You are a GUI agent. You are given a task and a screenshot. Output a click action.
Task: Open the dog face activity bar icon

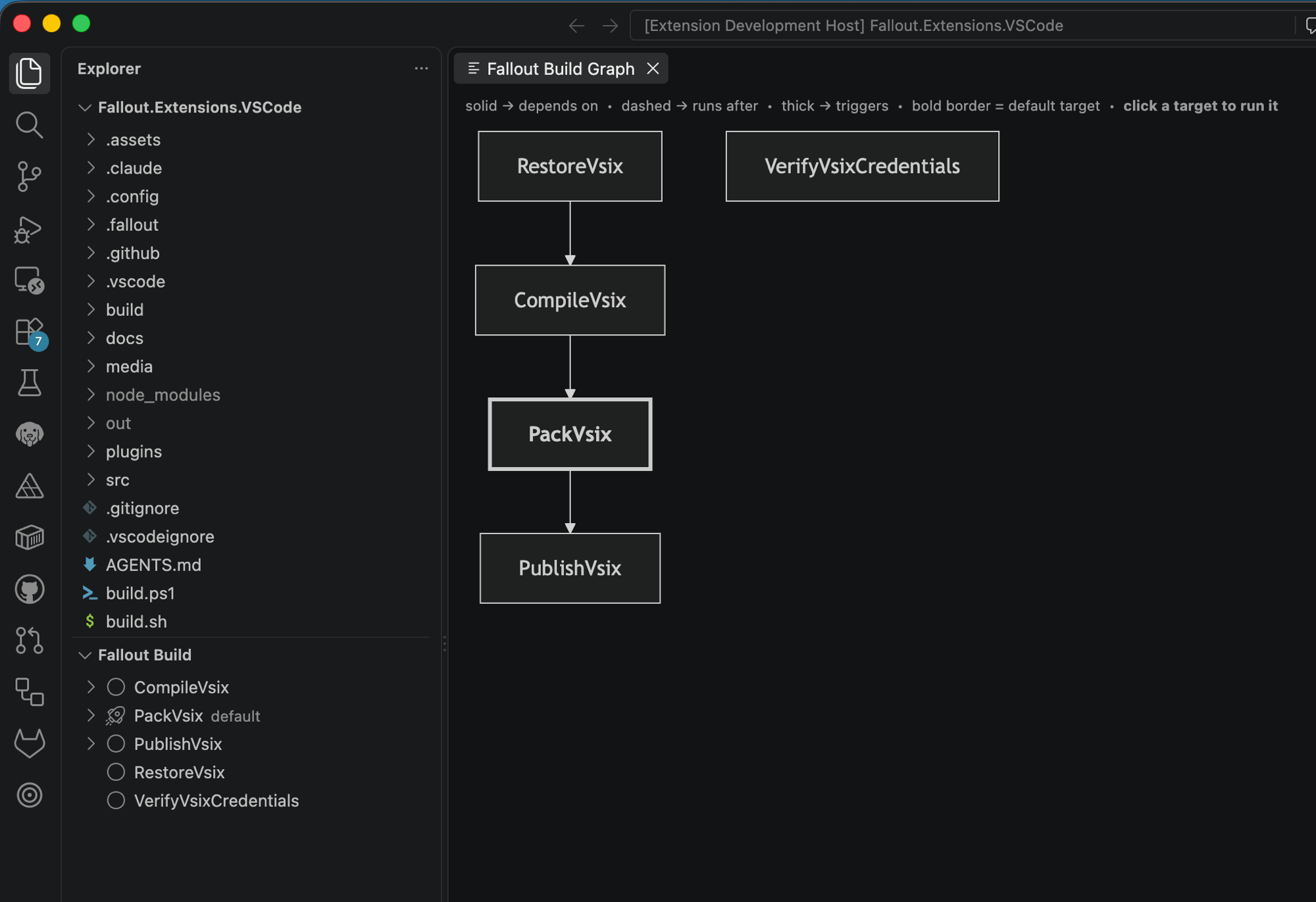(30, 434)
